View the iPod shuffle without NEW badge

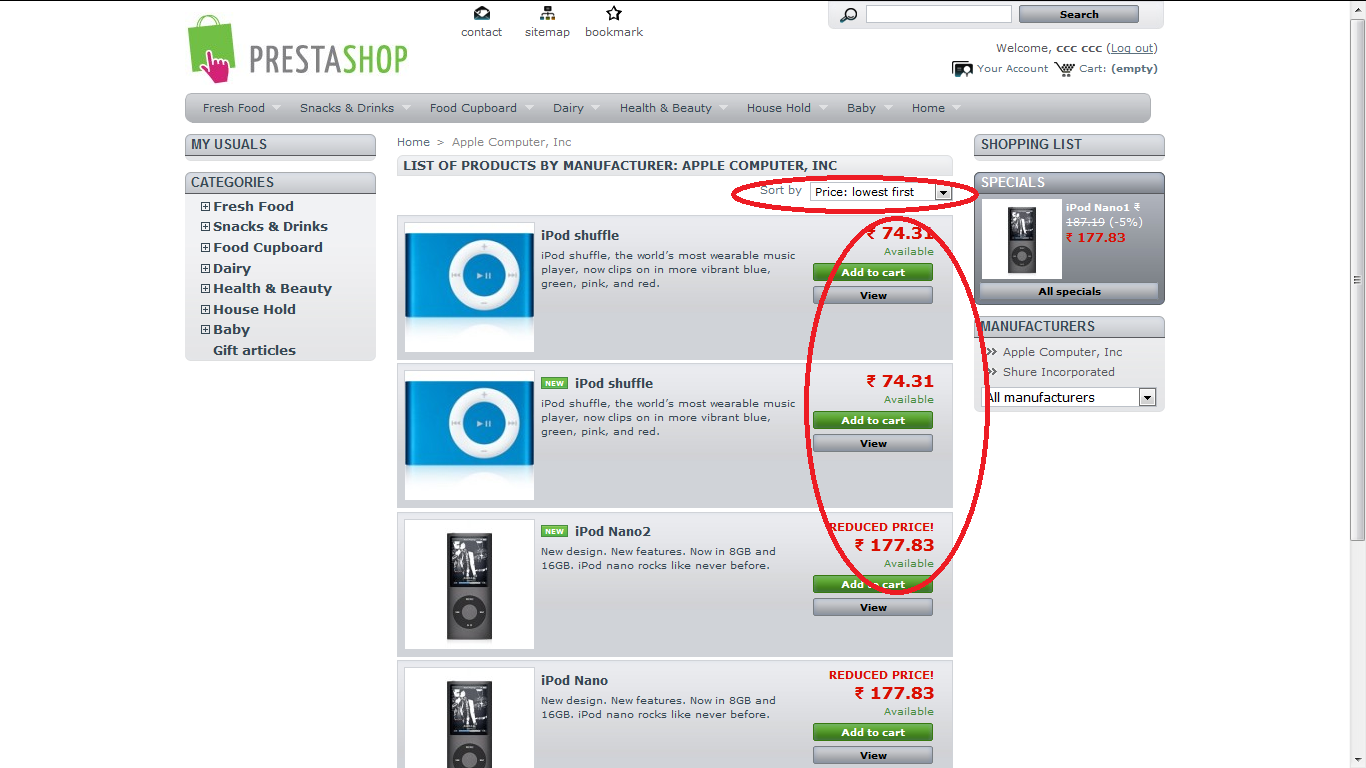[873, 295]
